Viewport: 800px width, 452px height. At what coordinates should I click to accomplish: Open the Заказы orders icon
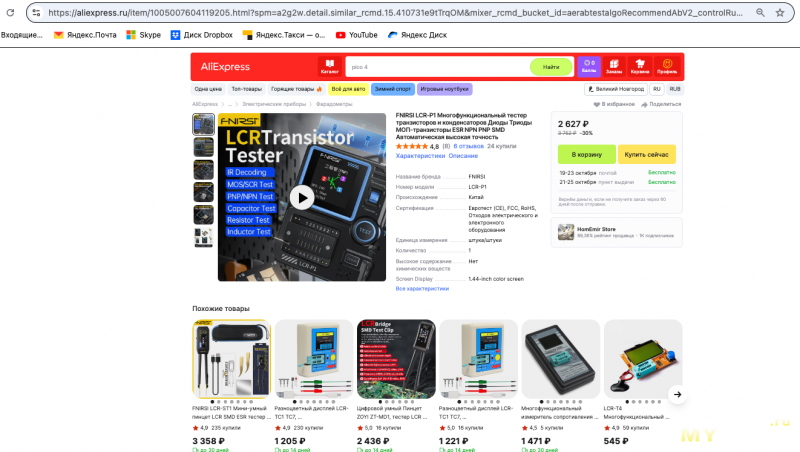point(614,67)
